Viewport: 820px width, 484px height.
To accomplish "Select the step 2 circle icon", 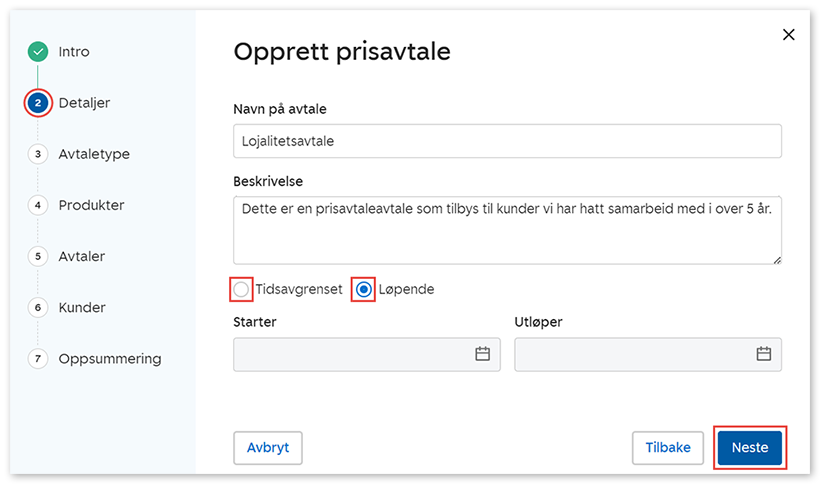I will tap(38, 103).
